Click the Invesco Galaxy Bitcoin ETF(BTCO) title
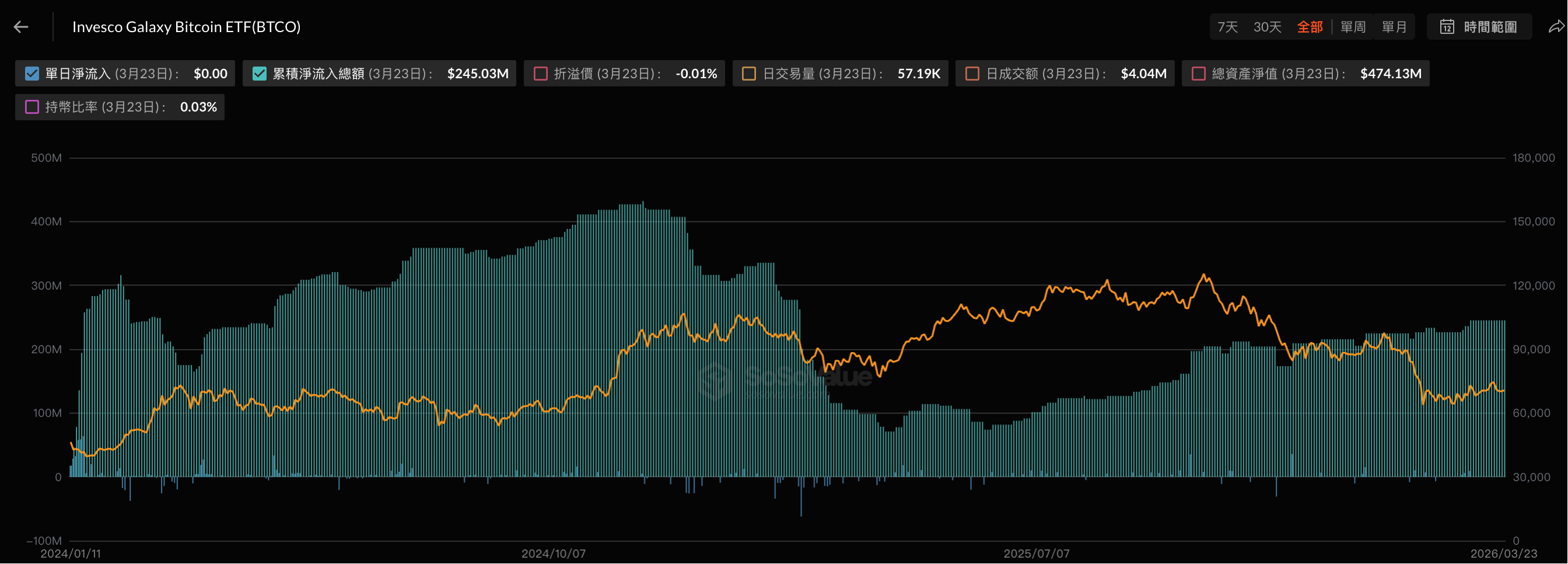This screenshot has height=564, width=1568. point(186,27)
